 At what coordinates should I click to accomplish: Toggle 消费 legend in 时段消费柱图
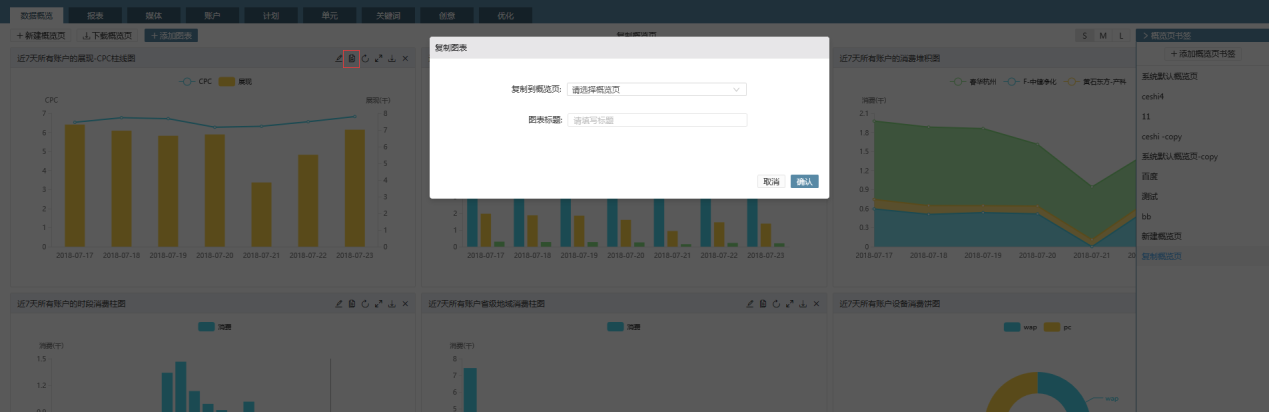coord(216,326)
